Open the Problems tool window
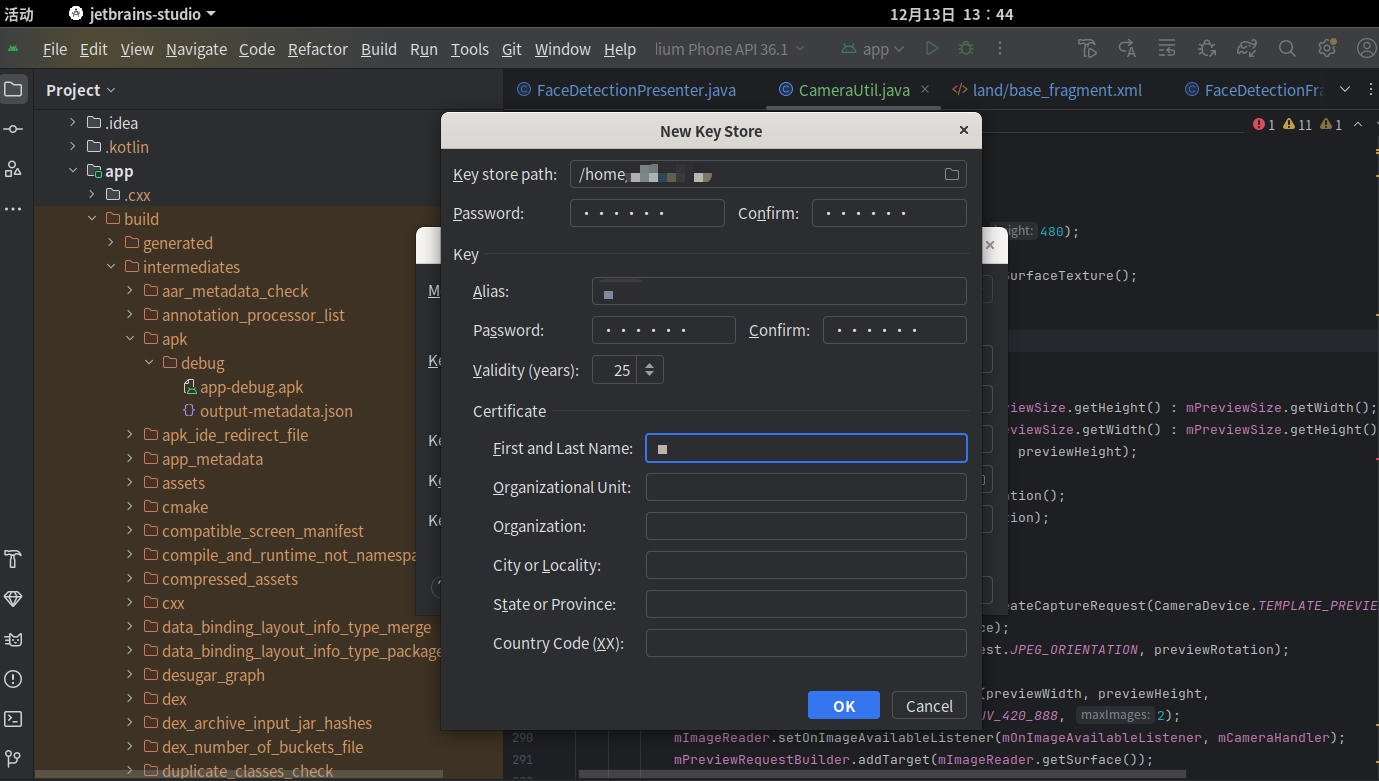Screen dimensions: 1379x781 (15, 679)
